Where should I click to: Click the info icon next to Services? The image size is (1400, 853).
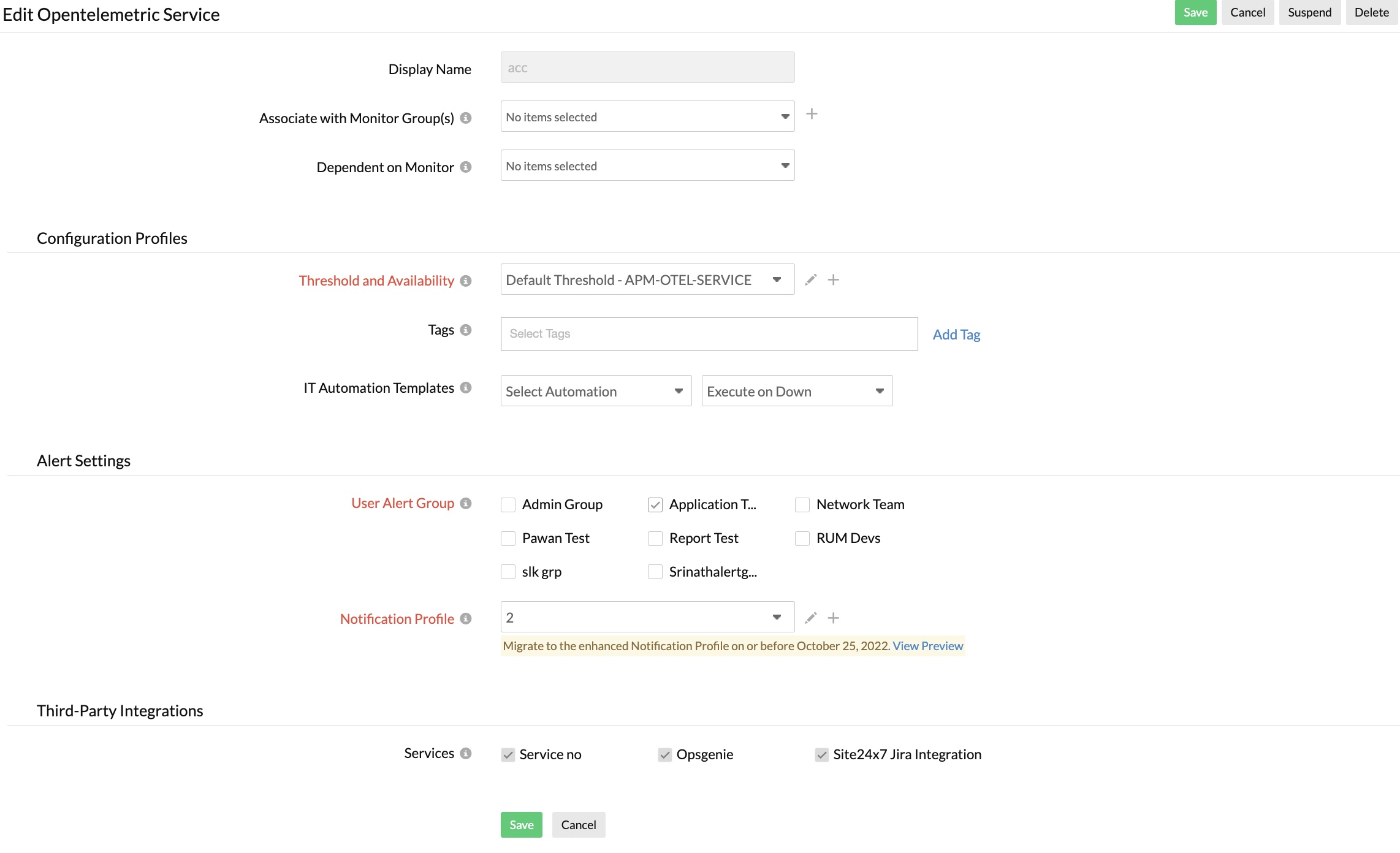[466, 753]
